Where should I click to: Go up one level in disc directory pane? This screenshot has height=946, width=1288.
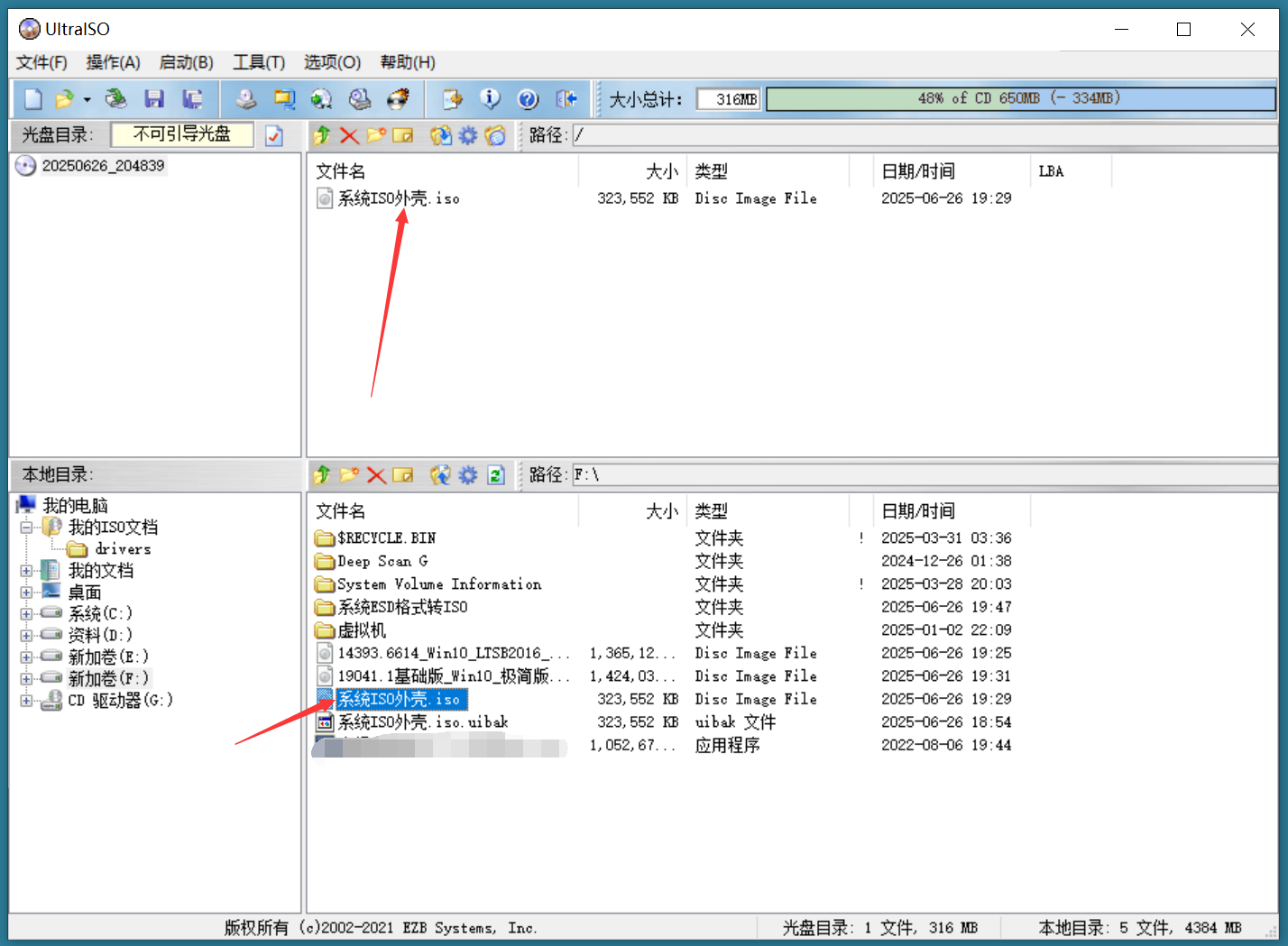pyautogui.click(x=322, y=135)
